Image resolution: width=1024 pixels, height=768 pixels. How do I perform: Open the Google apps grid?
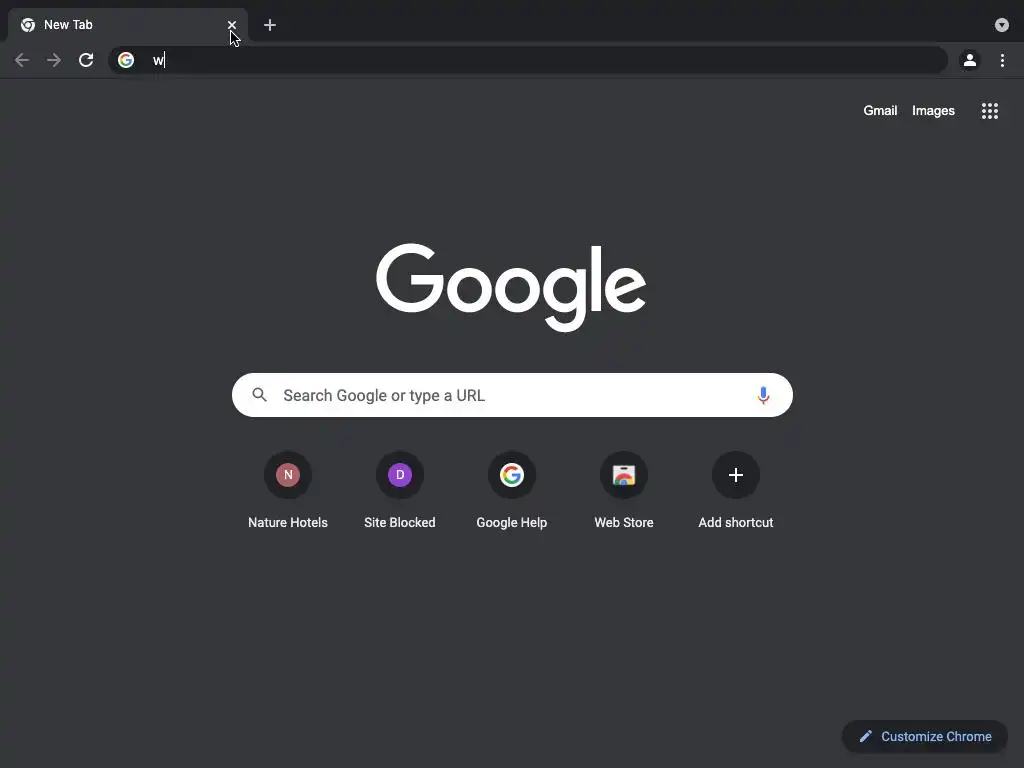989,111
